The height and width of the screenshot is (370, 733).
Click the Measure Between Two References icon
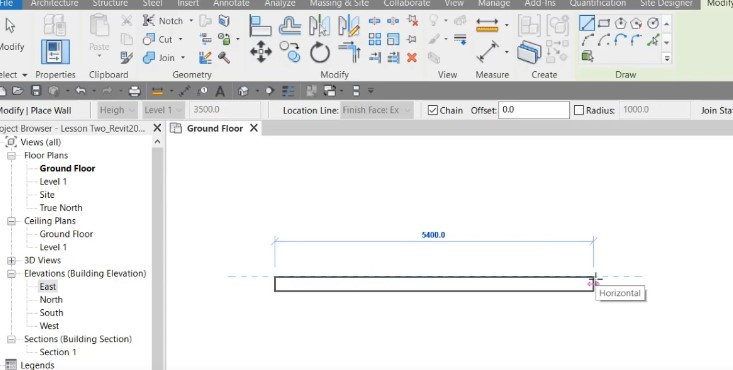click(x=487, y=51)
